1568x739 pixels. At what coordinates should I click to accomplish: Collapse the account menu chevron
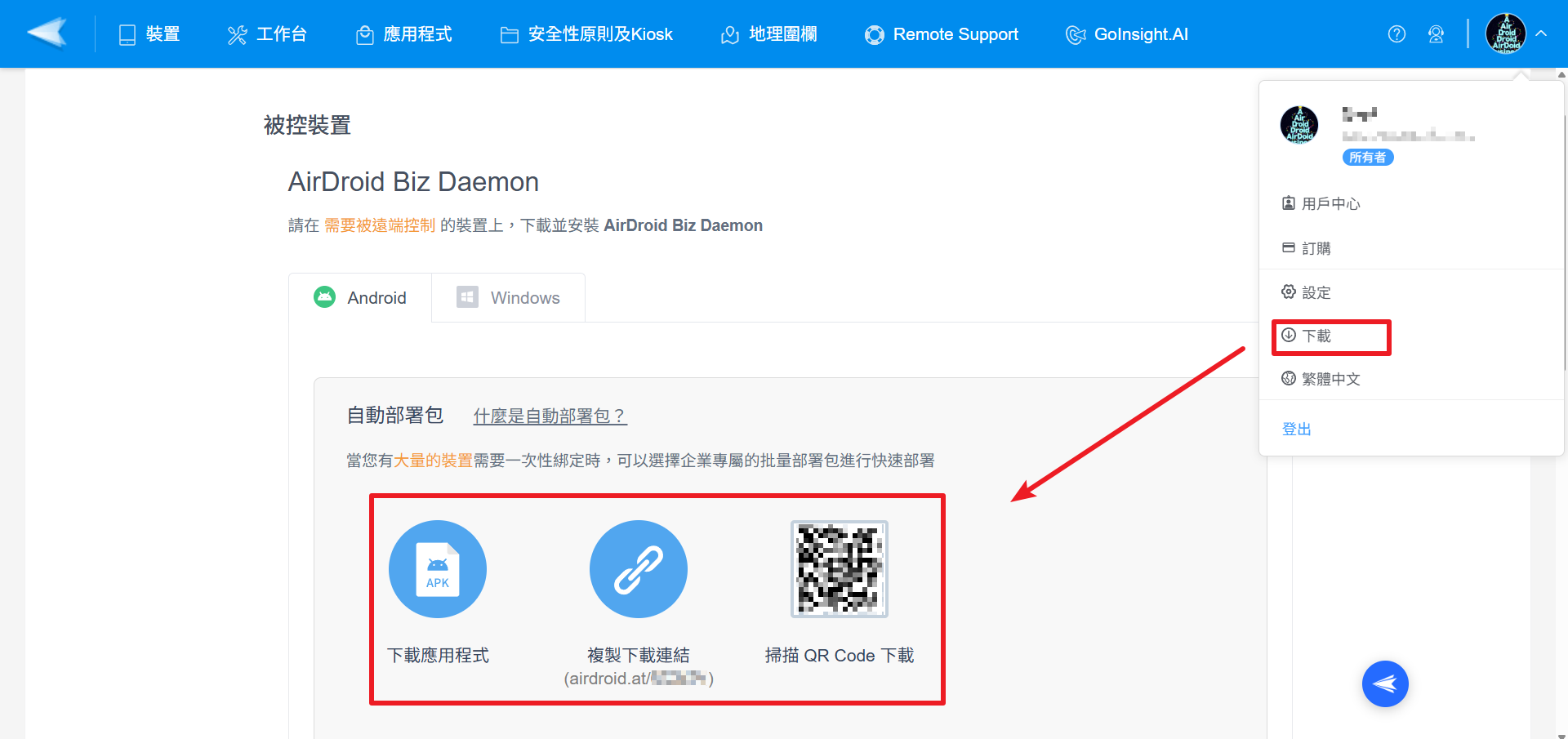click(1541, 34)
